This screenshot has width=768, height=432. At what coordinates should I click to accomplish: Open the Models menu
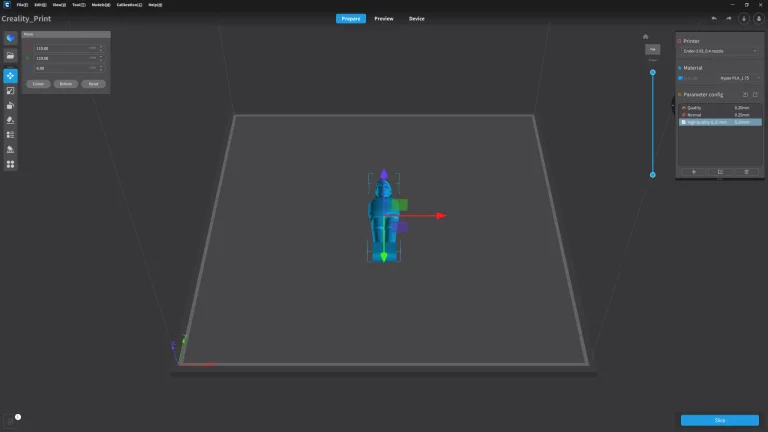(101, 4)
